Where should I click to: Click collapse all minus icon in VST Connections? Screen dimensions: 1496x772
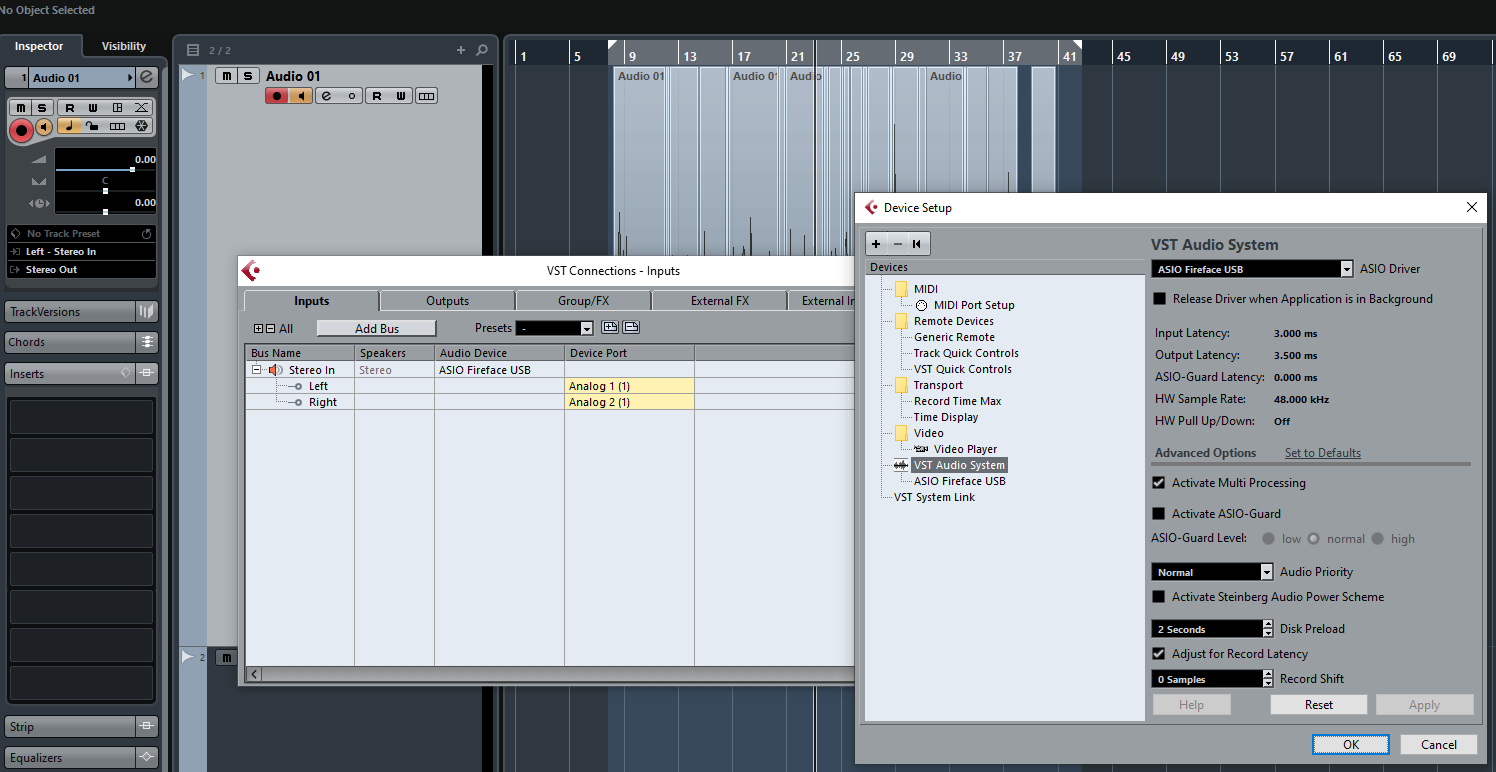(x=270, y=329)
